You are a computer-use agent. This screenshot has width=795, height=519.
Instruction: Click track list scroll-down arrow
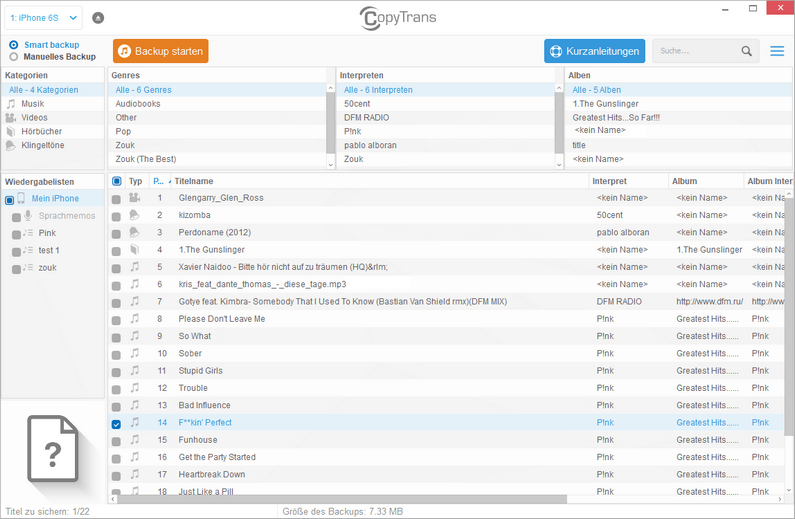click(x=788, y=490)
